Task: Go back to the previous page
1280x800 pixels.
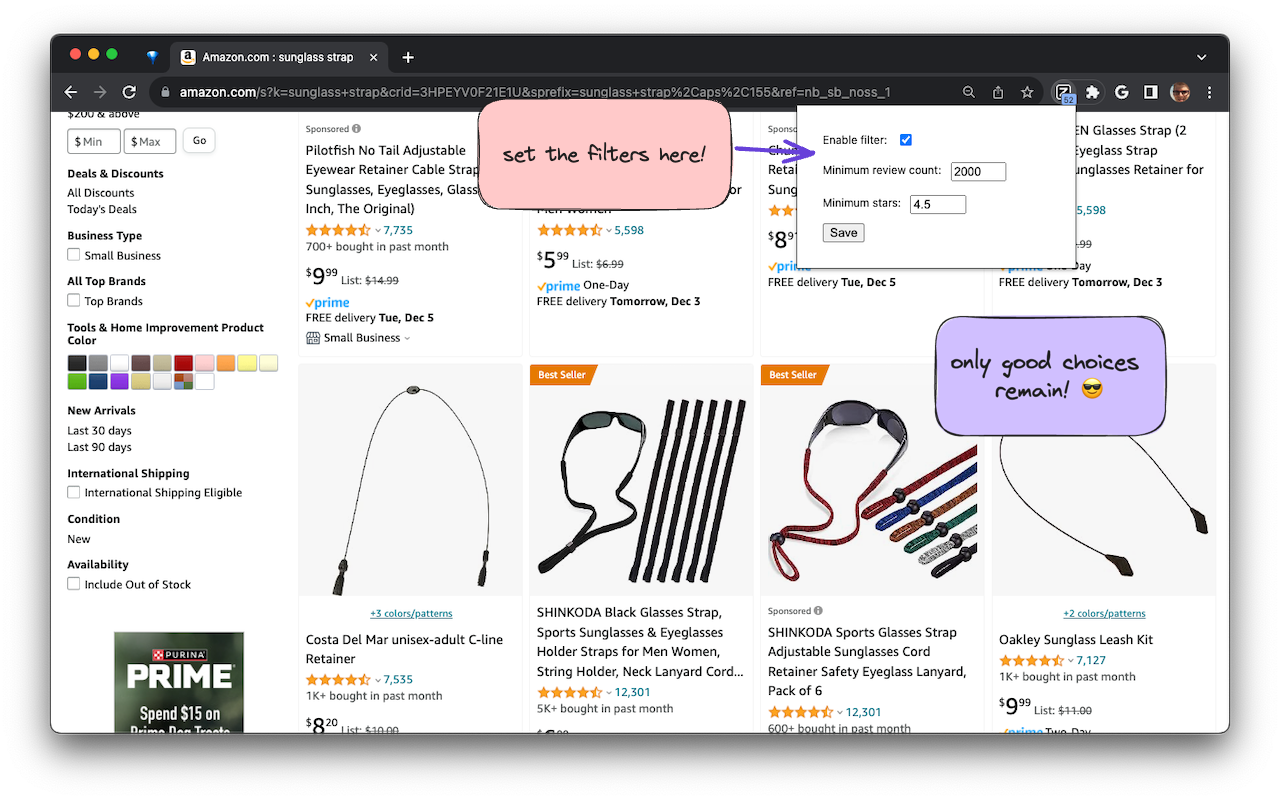Action: [71, 92]
